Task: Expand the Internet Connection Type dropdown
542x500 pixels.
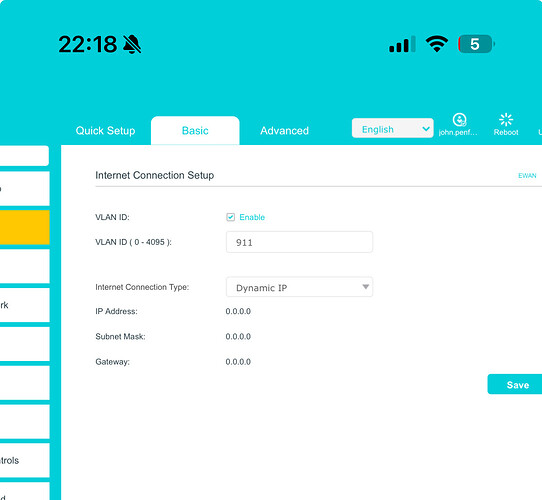Action: pyautogui.click(x=299, y=287)
